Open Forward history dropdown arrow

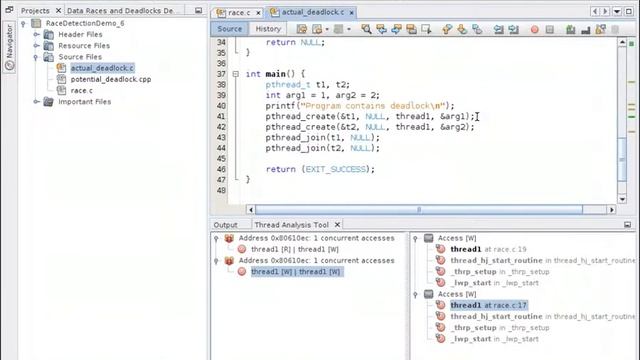pyautogui.click(x=349, y=29)
